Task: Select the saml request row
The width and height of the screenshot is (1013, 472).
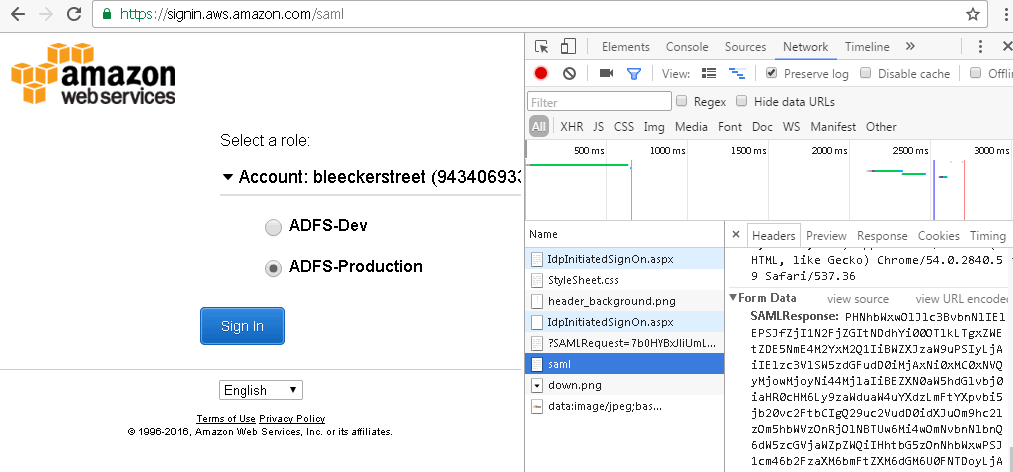Action: tap(624, 364)
